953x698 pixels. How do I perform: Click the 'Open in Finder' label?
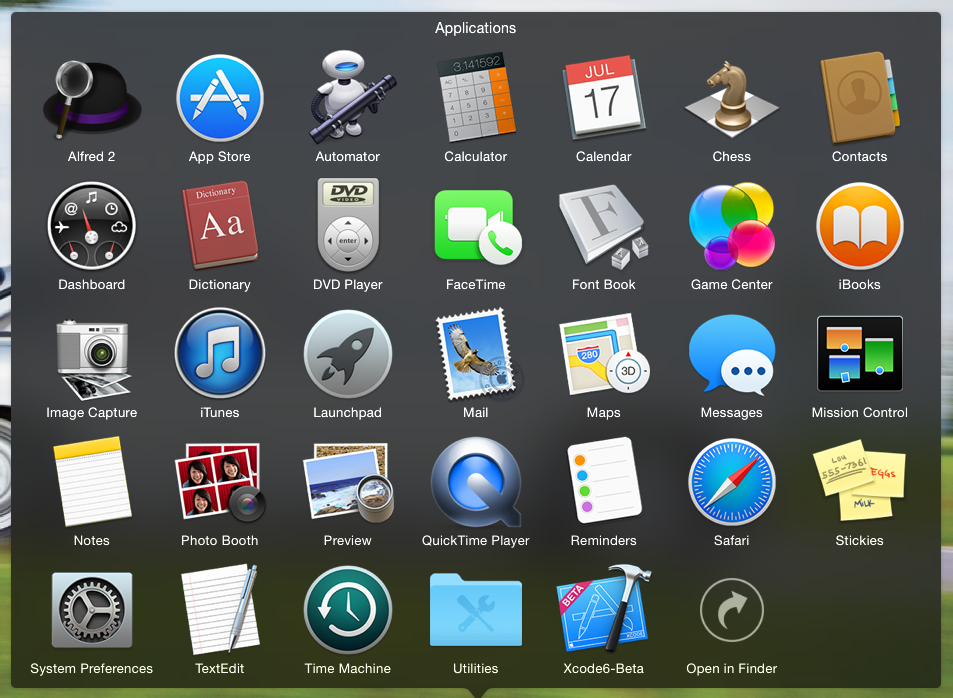pos(732,668)
